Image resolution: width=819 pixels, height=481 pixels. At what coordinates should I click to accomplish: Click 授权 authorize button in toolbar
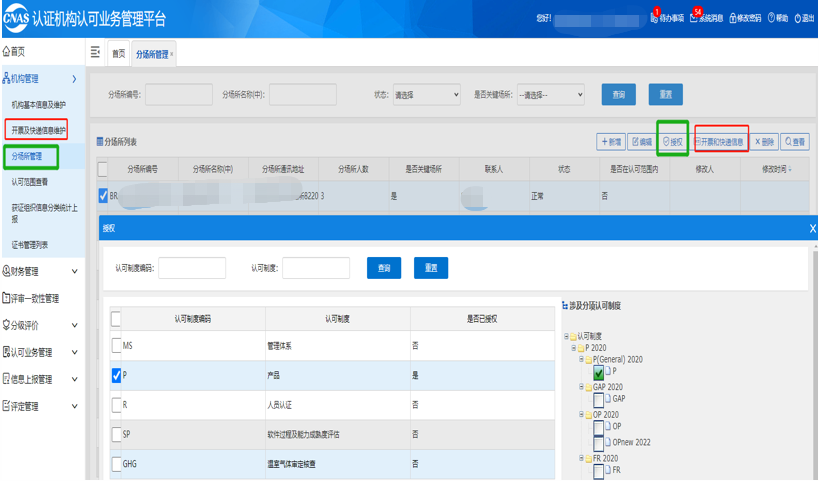673,142
